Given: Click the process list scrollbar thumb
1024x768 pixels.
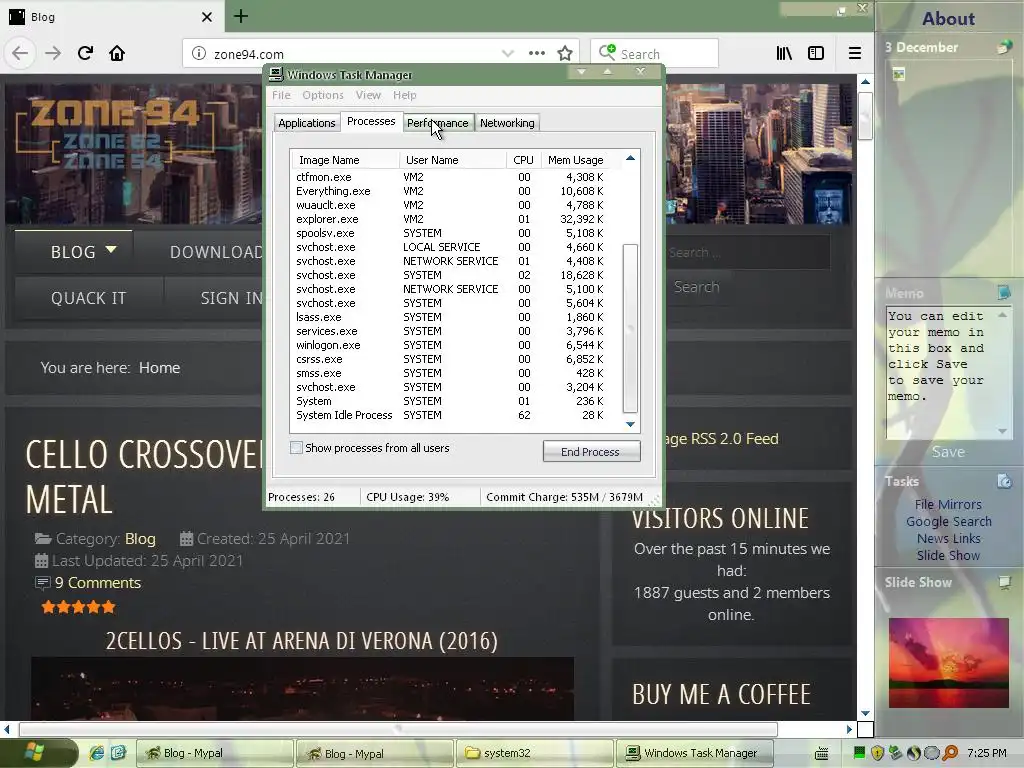Looking at the screenshot, I should pos(630,328).
